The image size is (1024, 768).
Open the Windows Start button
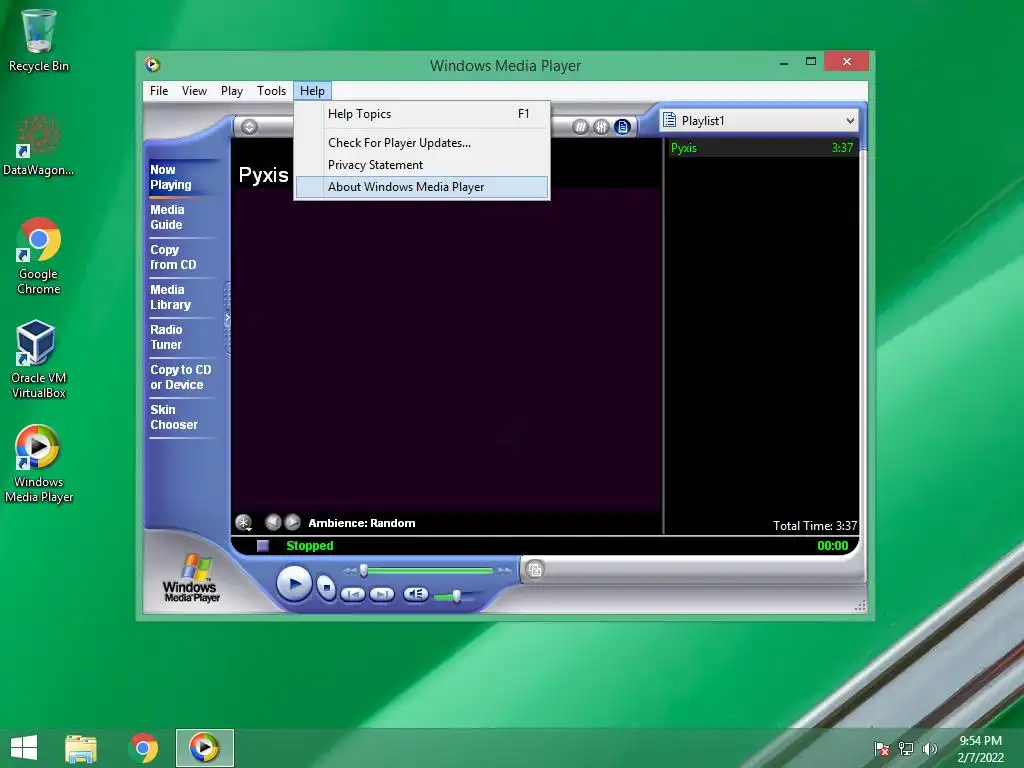coord(24,748)
